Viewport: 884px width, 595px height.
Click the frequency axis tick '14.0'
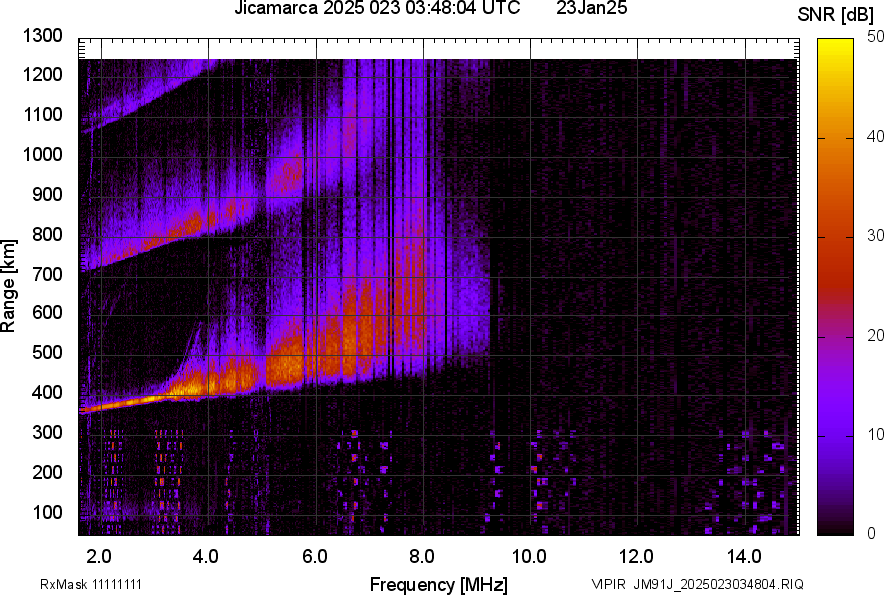(744, 557)
